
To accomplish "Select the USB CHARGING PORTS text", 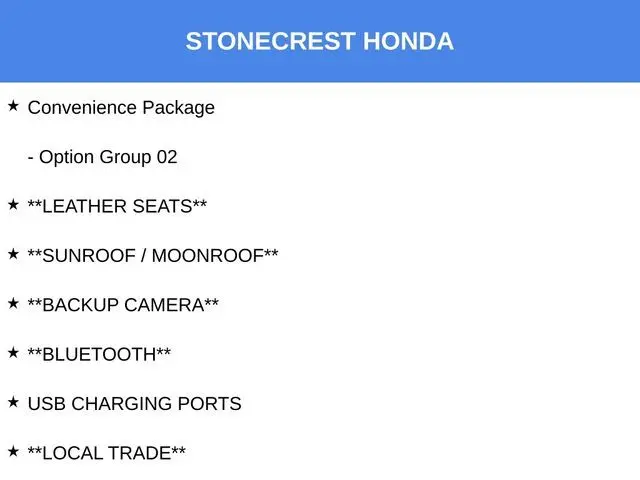I will tap(134, 404).
